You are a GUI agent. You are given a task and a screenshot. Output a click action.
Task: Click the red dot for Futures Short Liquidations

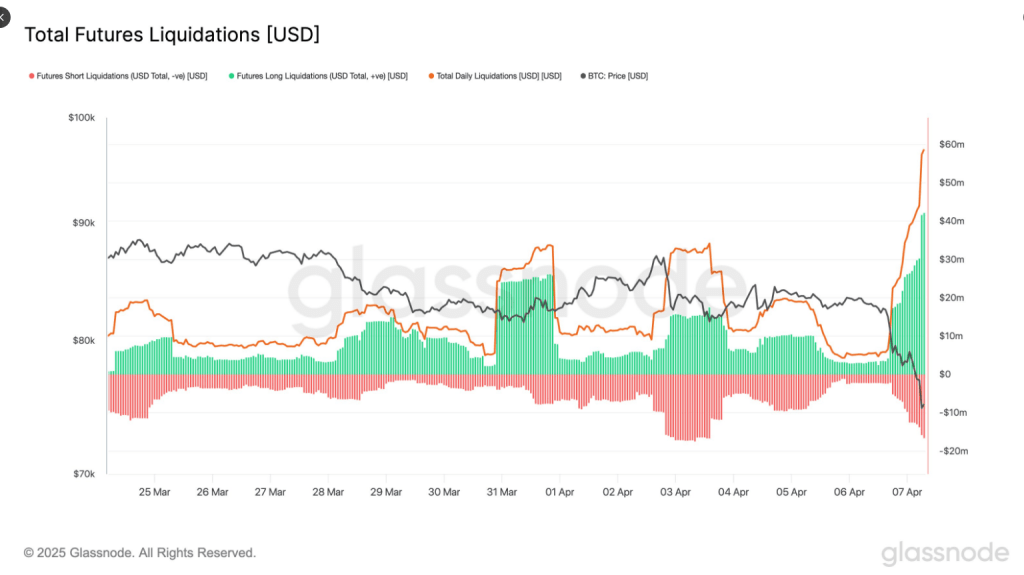coord(31,76)
